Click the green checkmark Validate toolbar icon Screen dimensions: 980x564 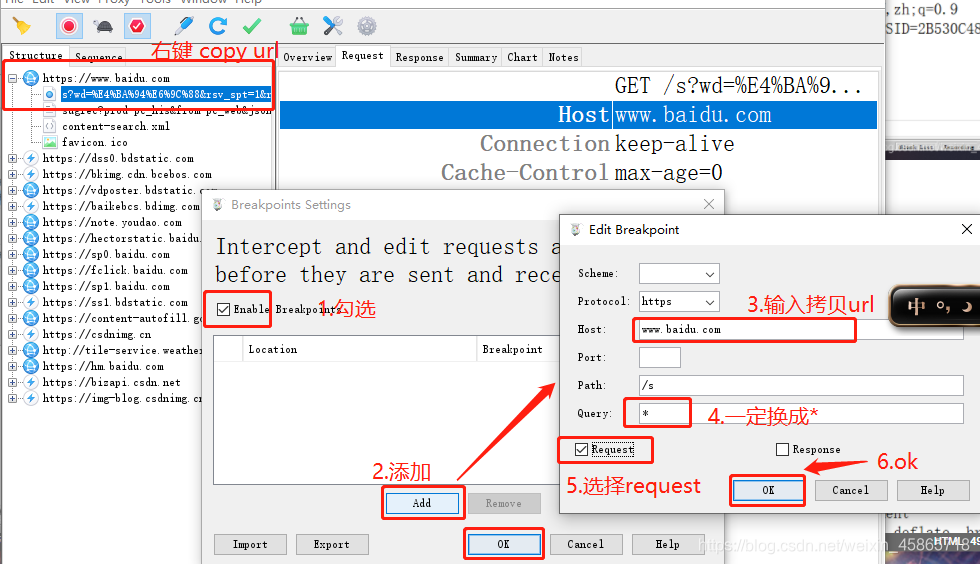(x=252, y=26)
